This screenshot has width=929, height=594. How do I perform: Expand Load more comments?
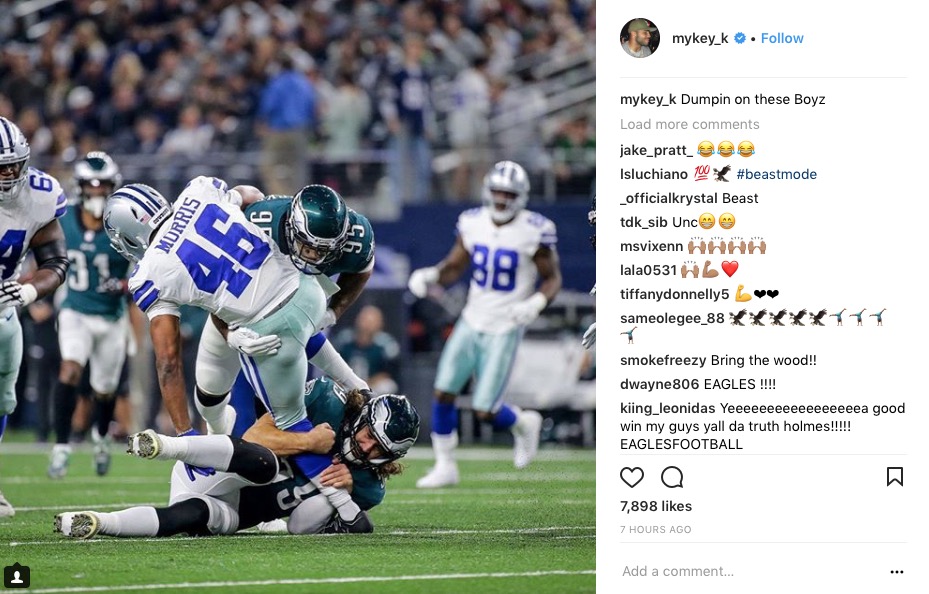(689, 124)
